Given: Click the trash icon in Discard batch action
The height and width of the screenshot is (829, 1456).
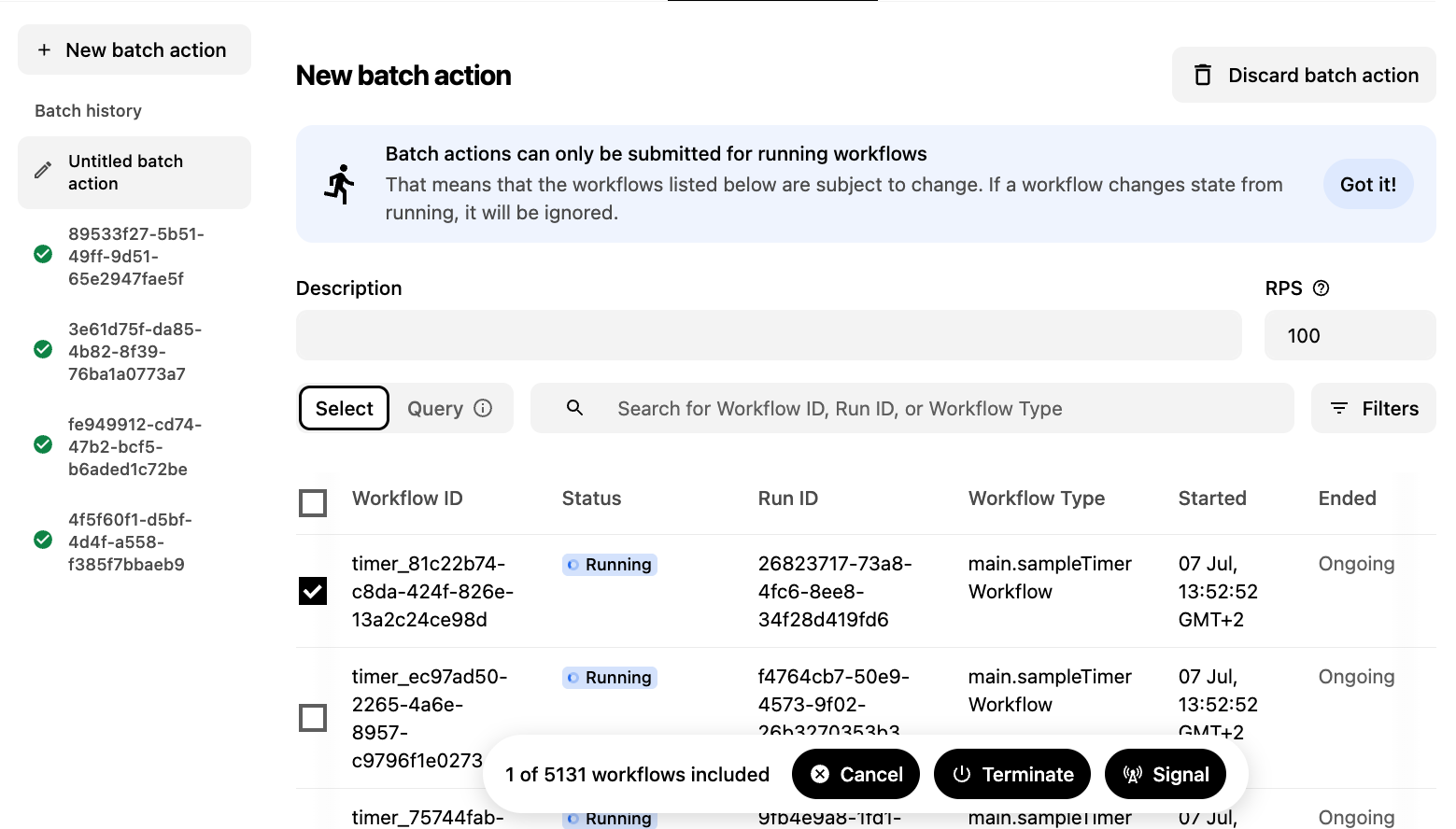Looking at the screenshot, I should click(x=1203, y=75).
